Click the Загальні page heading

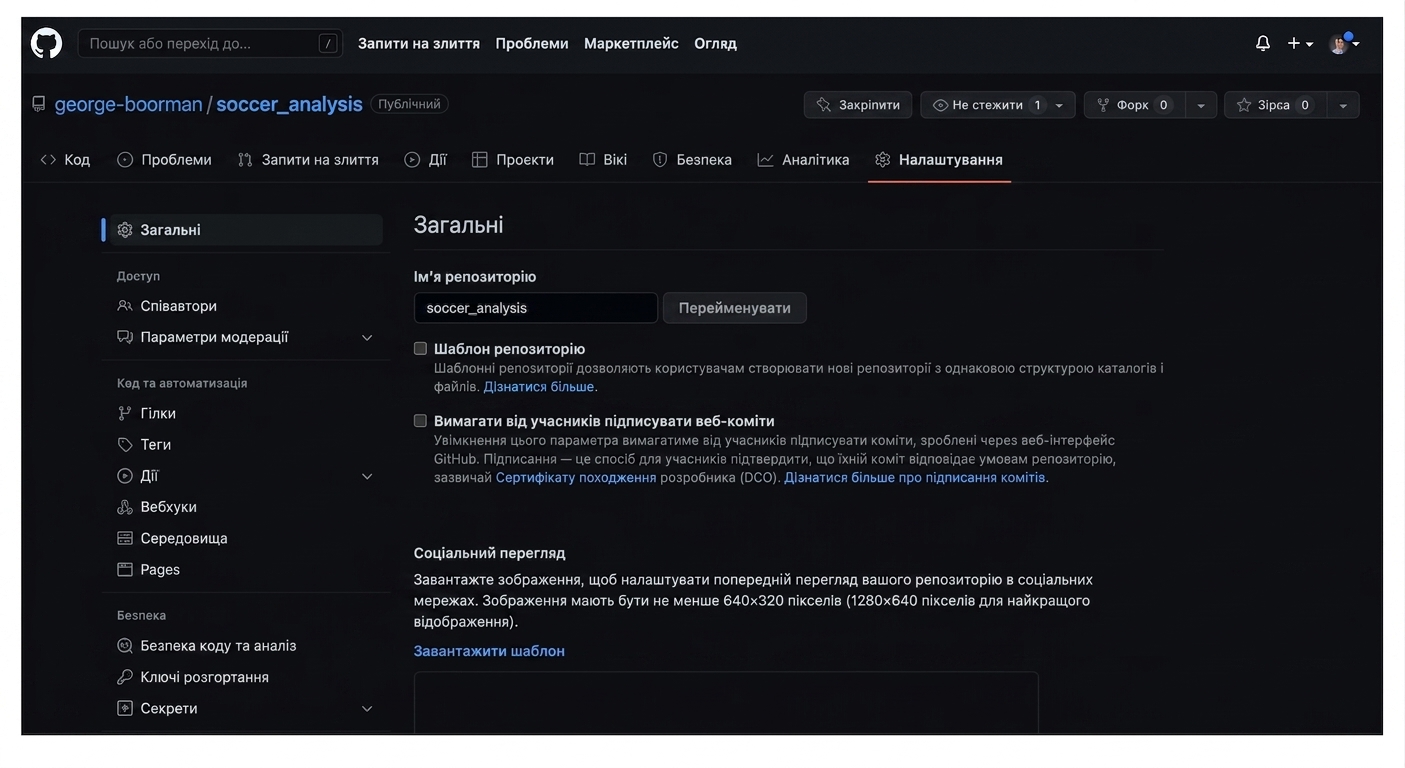pos(459,225)
